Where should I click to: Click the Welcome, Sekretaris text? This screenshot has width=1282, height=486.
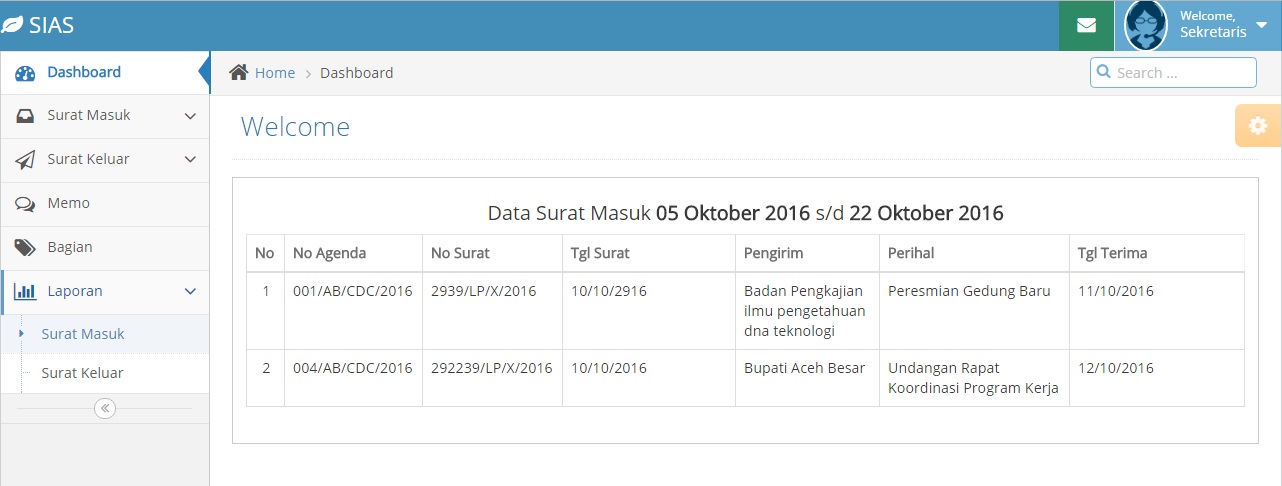1213,24
